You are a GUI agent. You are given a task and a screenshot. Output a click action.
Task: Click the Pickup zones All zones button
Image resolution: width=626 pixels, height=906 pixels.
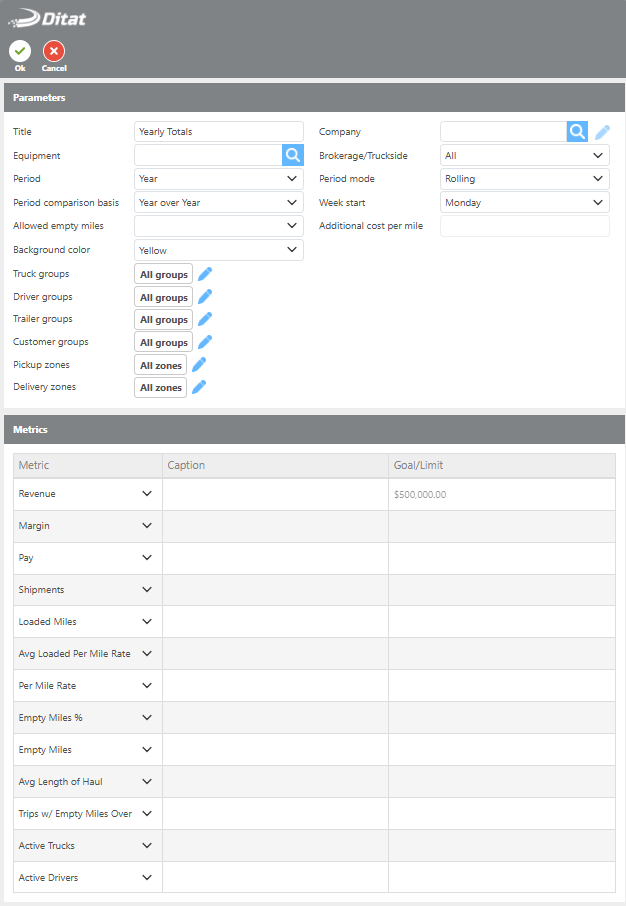161,365
